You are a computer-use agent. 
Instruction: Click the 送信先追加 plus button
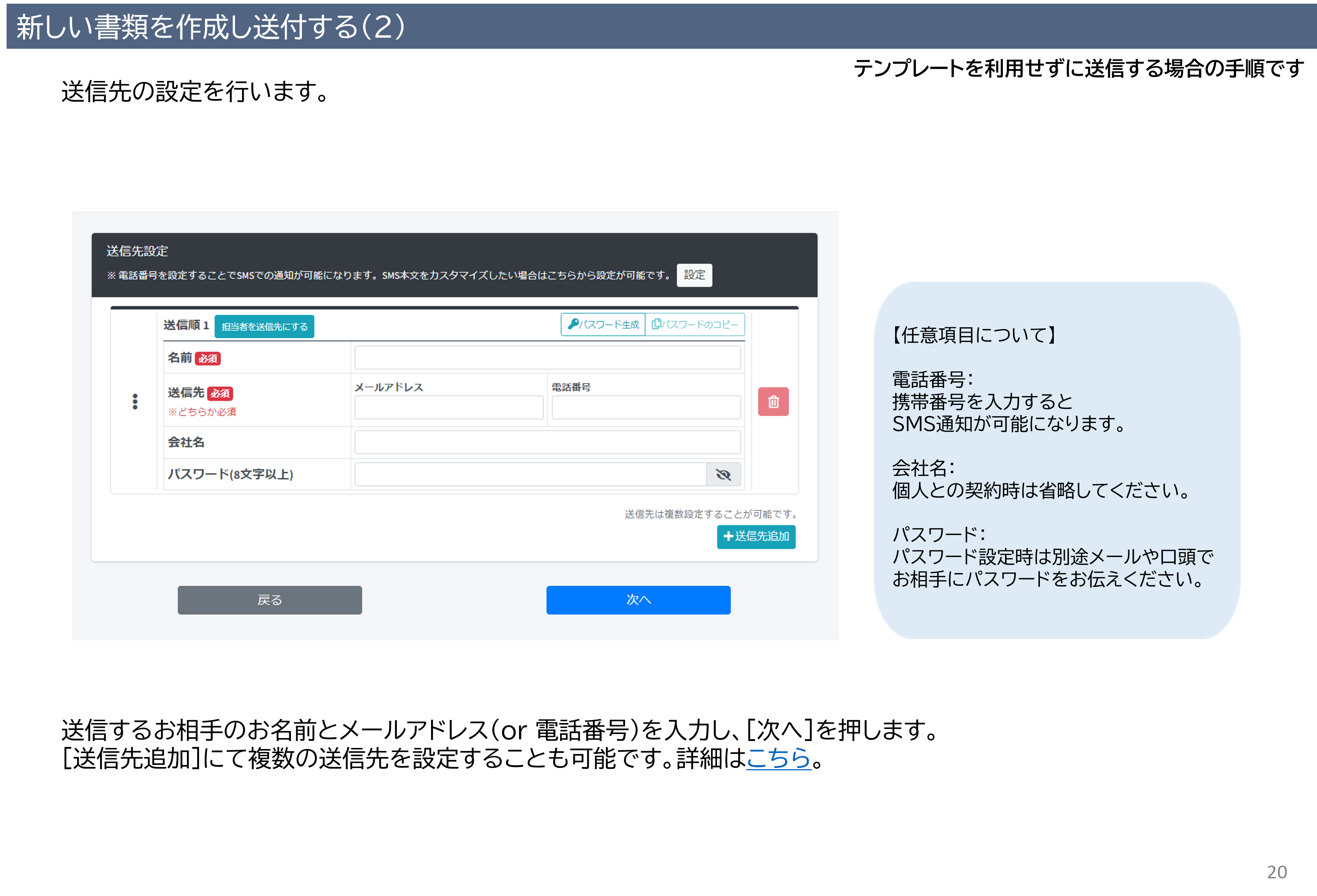756,537
